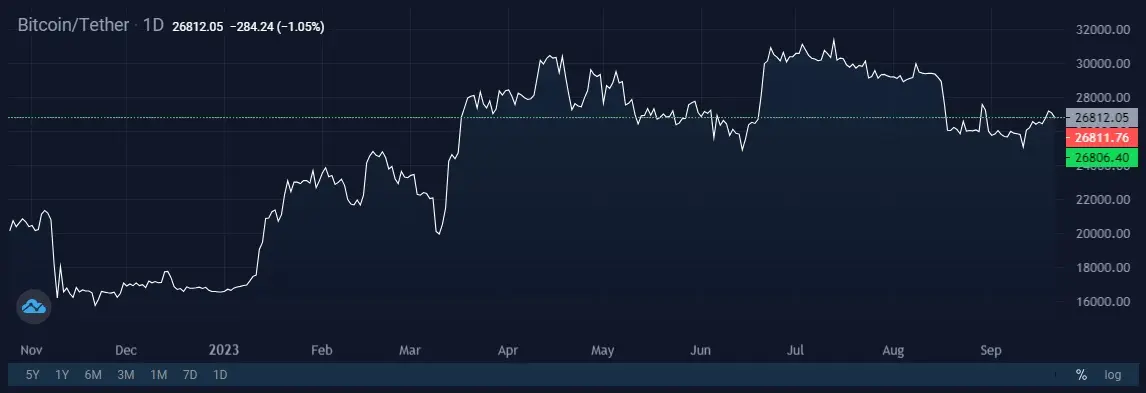Screen dimensions: 1146x393
Task: Click the 22000.00 price axis label
Action: 1102,199
